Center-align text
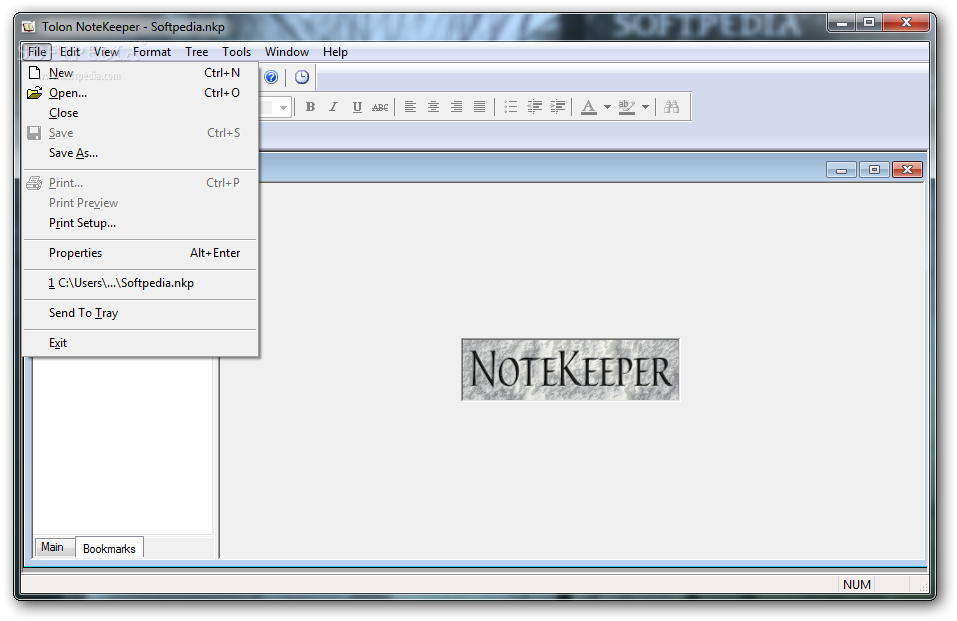 point(433,107)
